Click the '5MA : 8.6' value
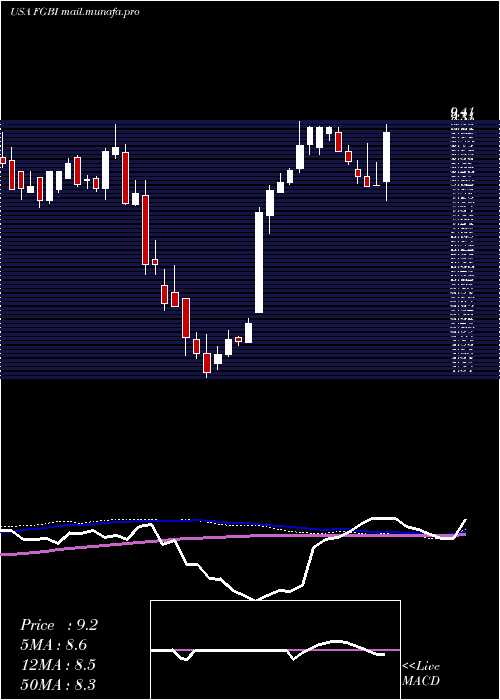Screen dimensions: 500x700 click(54, 645)
